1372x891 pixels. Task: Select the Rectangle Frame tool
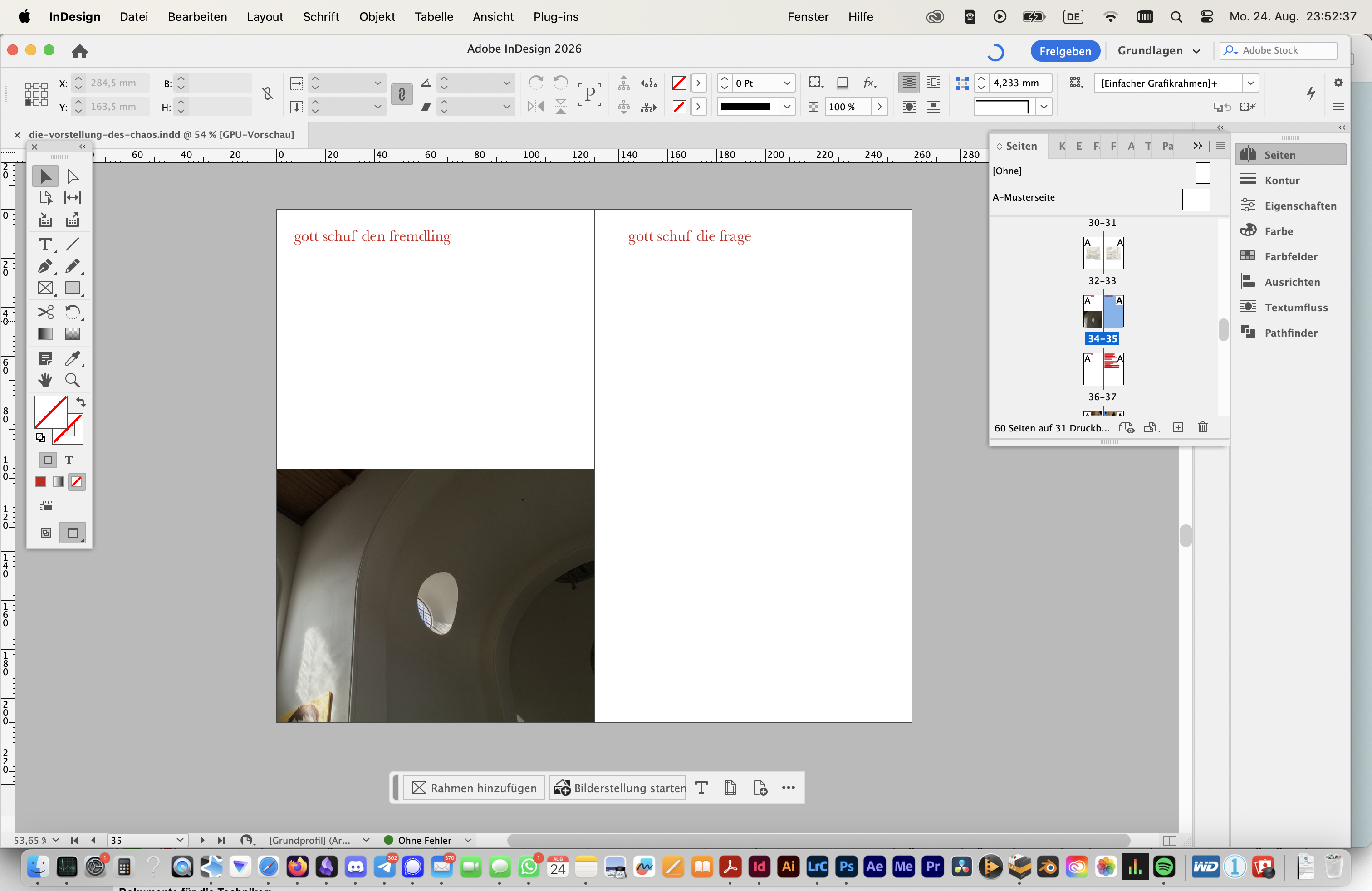click(45, 288)
